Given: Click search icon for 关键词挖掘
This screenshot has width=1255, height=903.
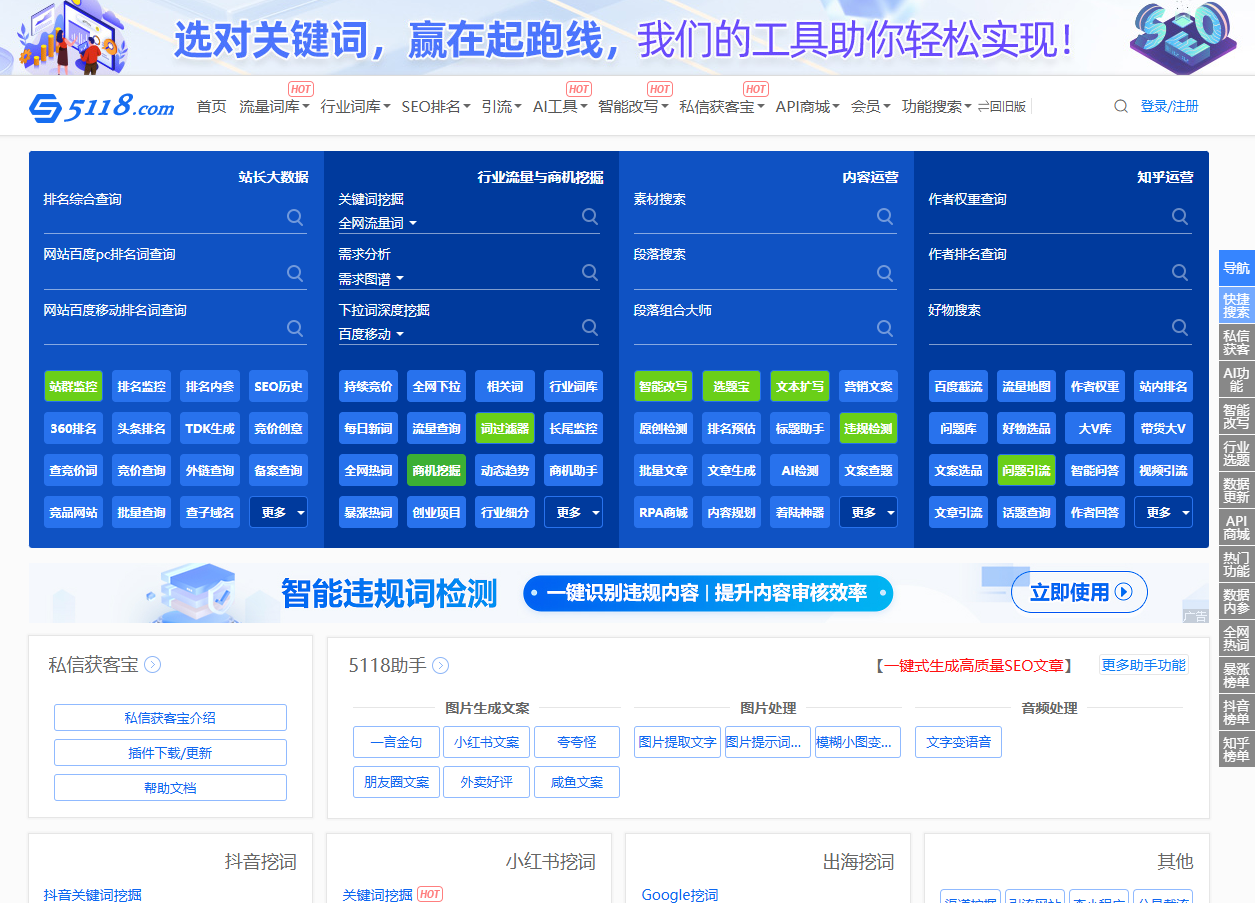Looking at the screenshot, I should point(590,217).
